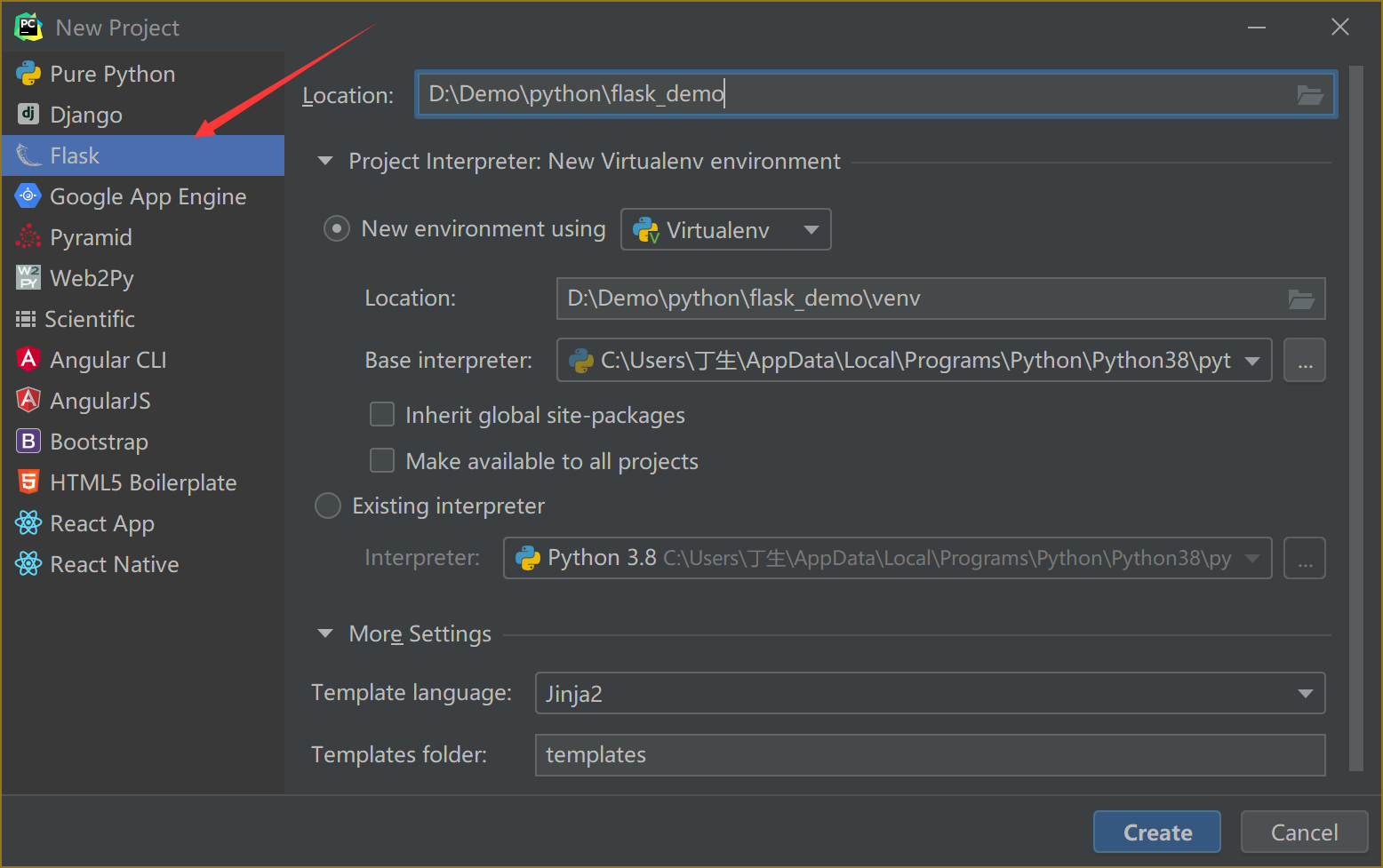Click the Google App Engine icon
The image size is (1383, 868).
click(28, 195)
